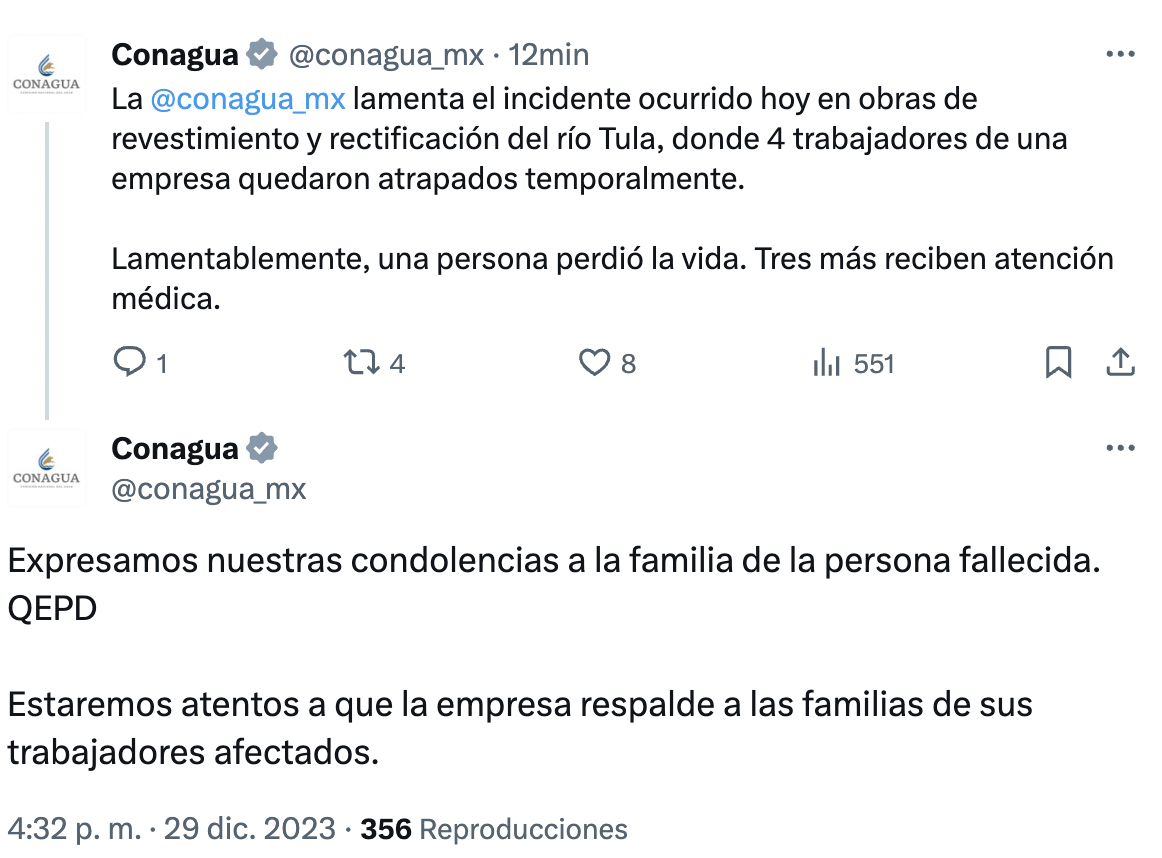
Task: Click the Conagua avatar on the first tweet
Action: [47, 74]
